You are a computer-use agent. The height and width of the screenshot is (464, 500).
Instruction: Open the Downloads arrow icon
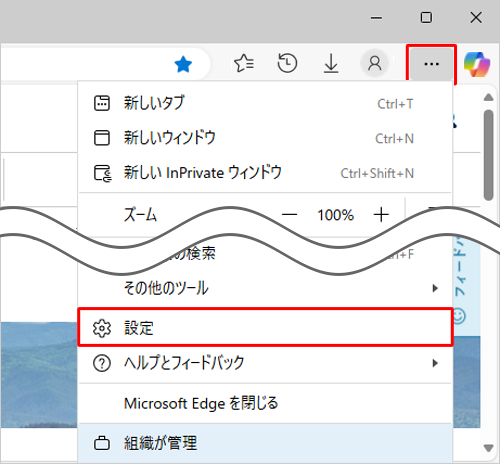[x=331, y=63]
